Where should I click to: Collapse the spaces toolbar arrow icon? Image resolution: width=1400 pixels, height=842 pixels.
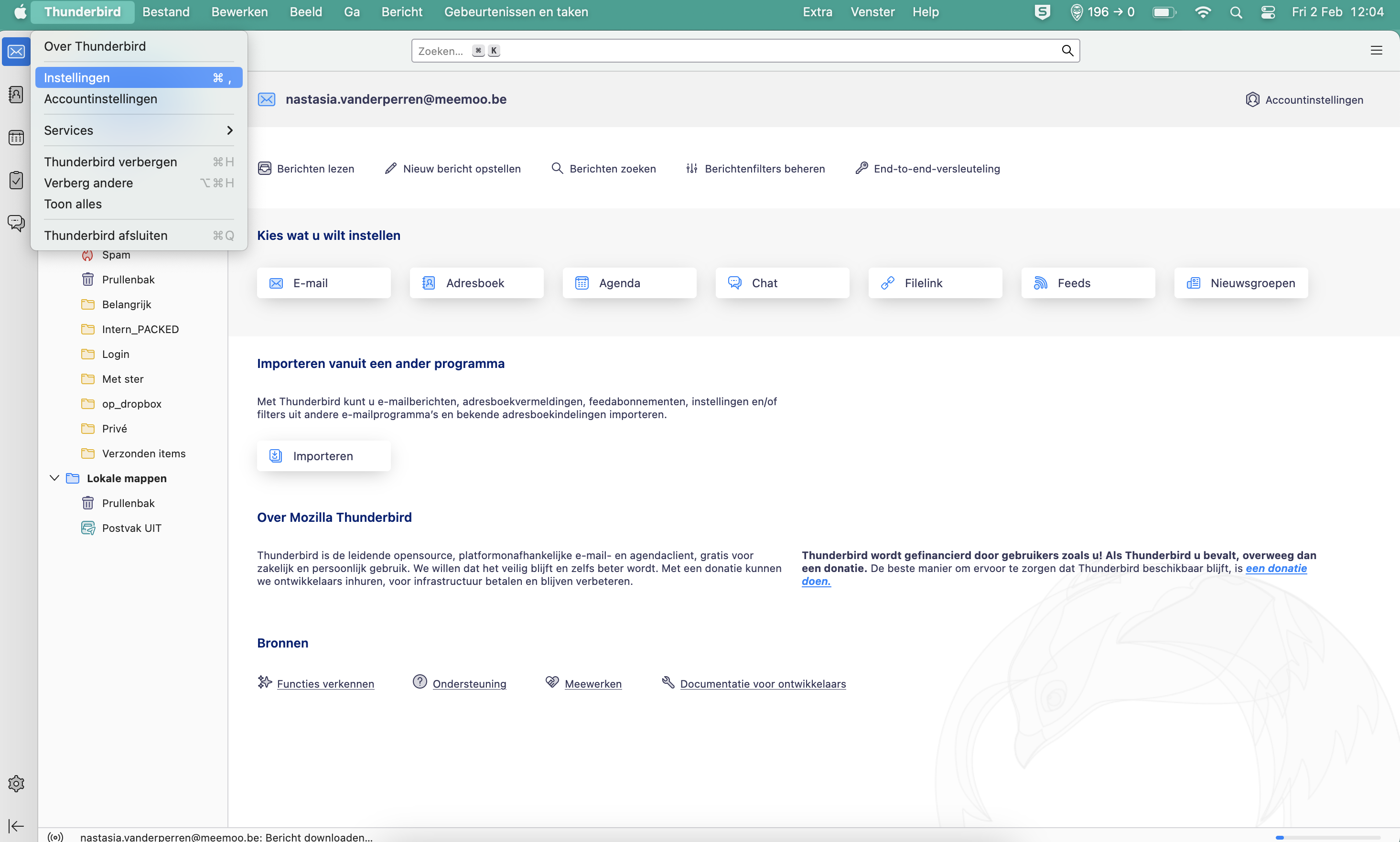[x=16, y=826]
